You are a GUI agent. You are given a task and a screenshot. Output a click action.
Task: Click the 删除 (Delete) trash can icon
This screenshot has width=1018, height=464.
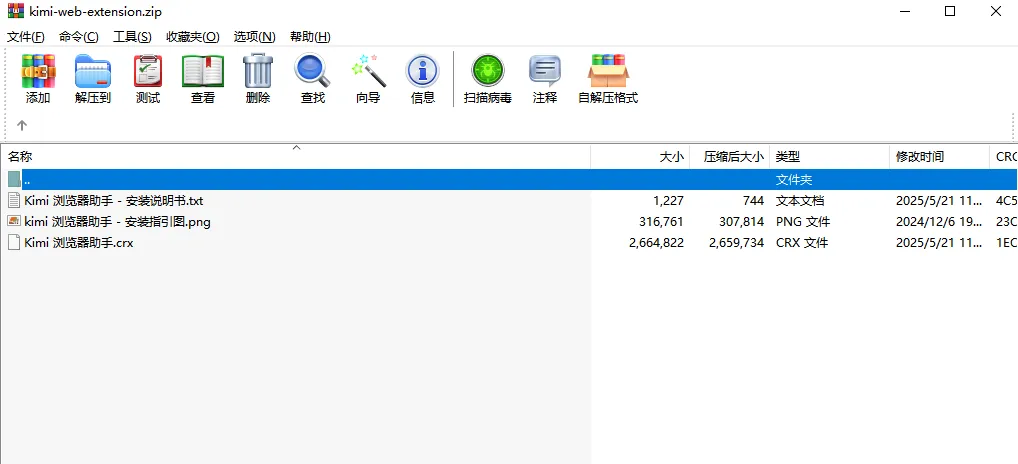coord(258,71)
